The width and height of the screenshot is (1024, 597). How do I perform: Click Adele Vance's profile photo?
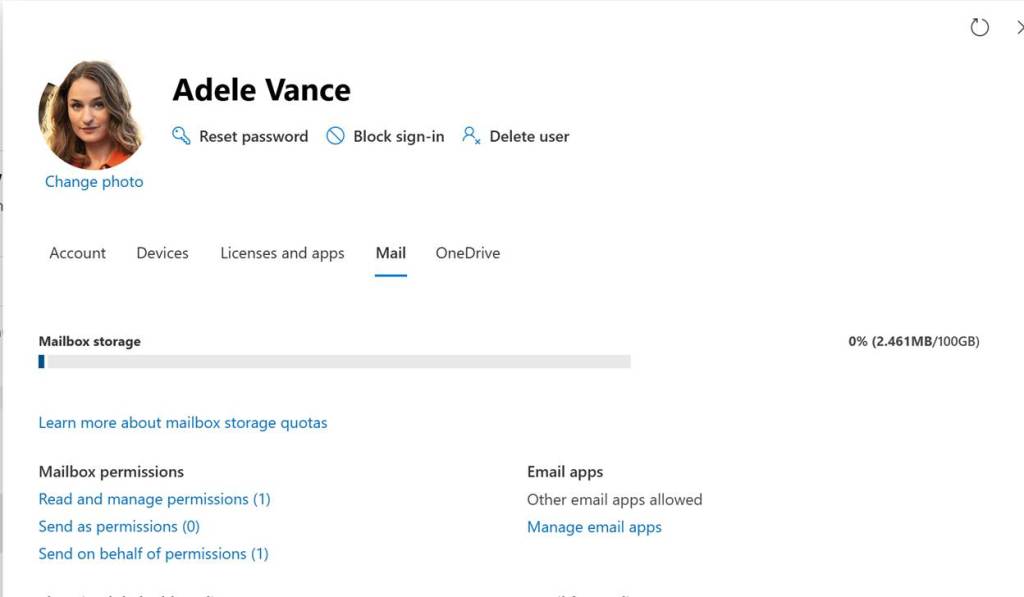point(90,114)
